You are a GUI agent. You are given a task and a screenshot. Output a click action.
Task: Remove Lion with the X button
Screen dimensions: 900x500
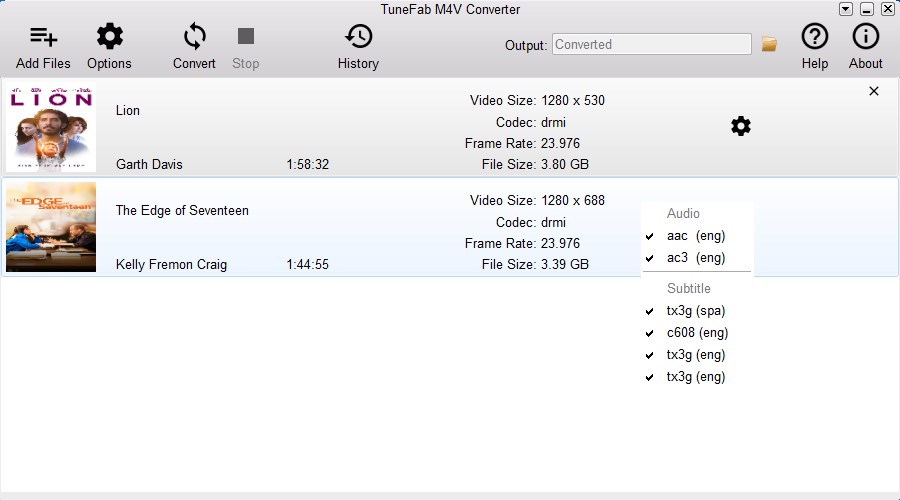click(x=874, y=91)
